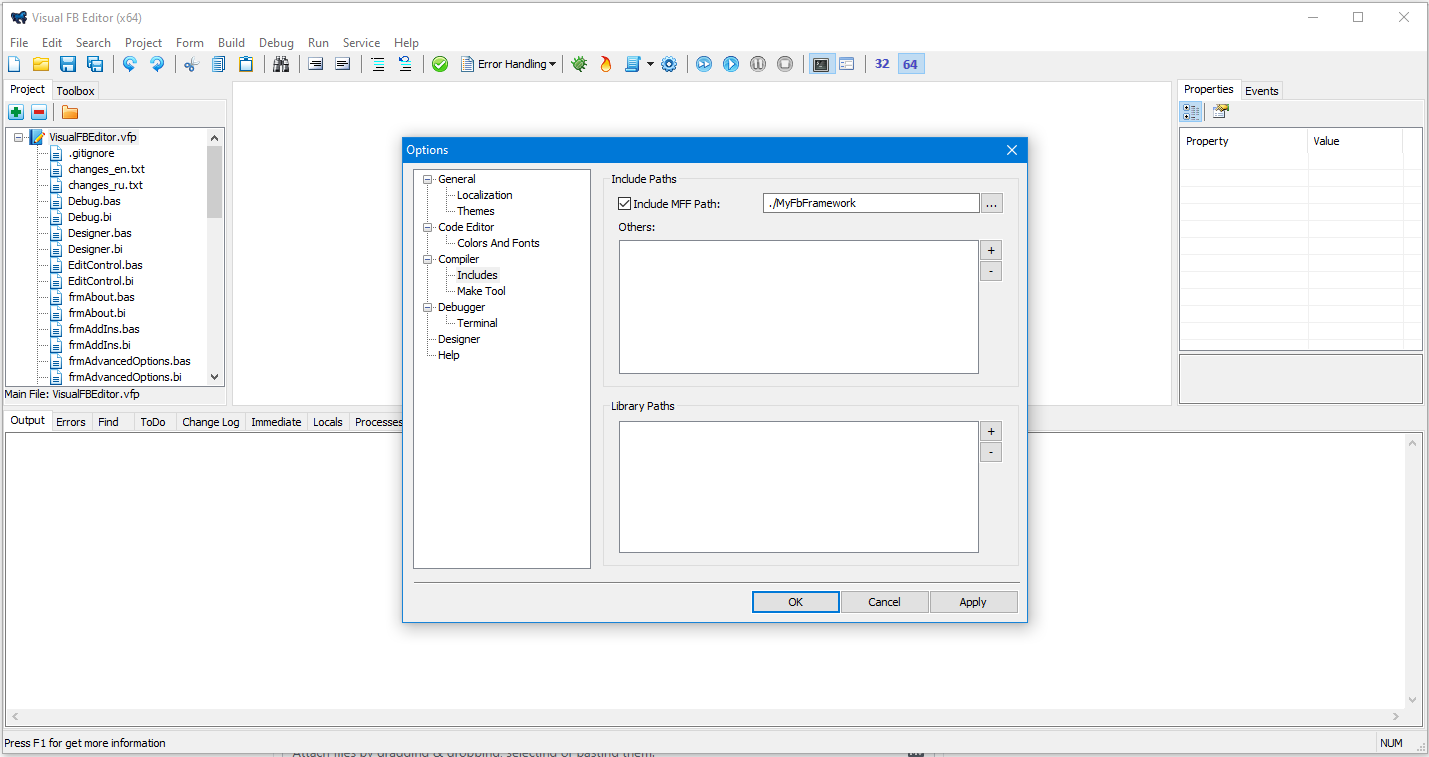Switch to the Toolbox tab
The height and width of the screenshot is (757, 1429).
click(75, 89)
